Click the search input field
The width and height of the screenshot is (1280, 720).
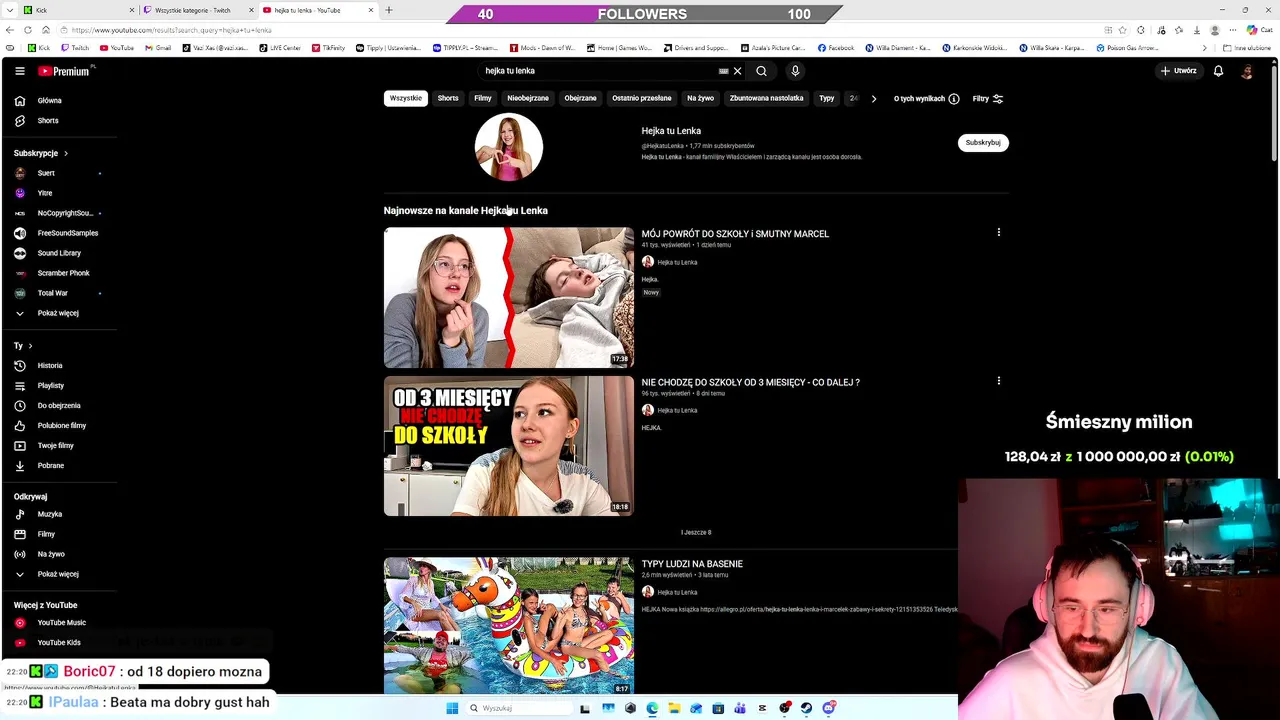(x=598, y=71)
